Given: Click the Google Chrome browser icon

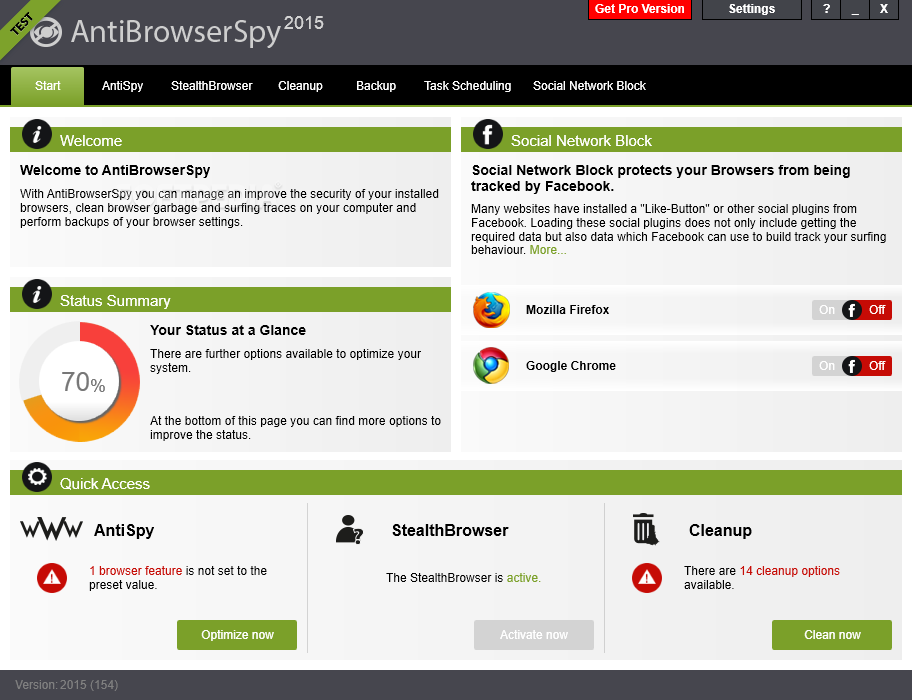Looking at the screenshot, I should pos(491,366).
